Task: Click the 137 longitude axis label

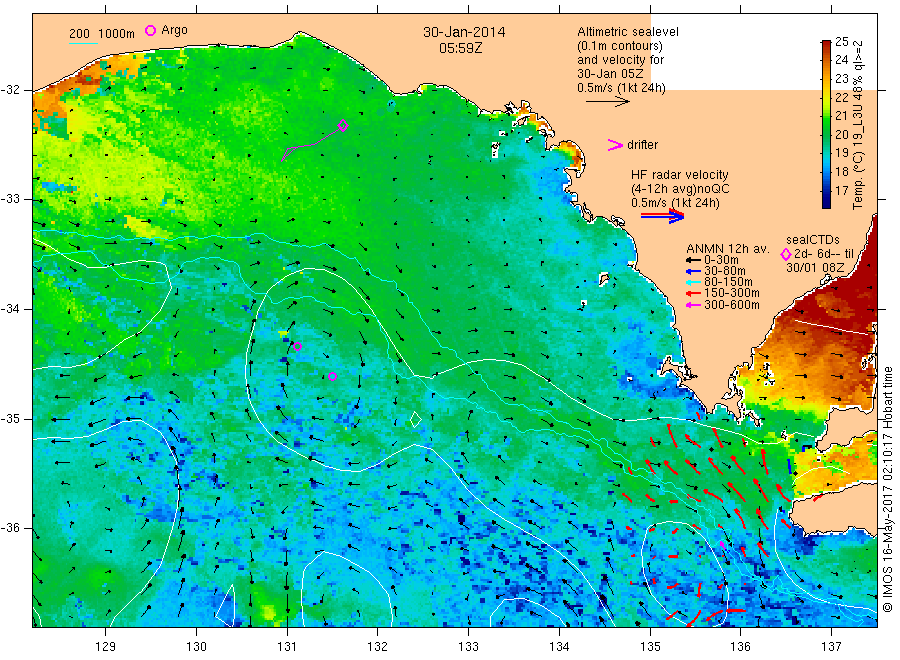Action: [831, 647]
